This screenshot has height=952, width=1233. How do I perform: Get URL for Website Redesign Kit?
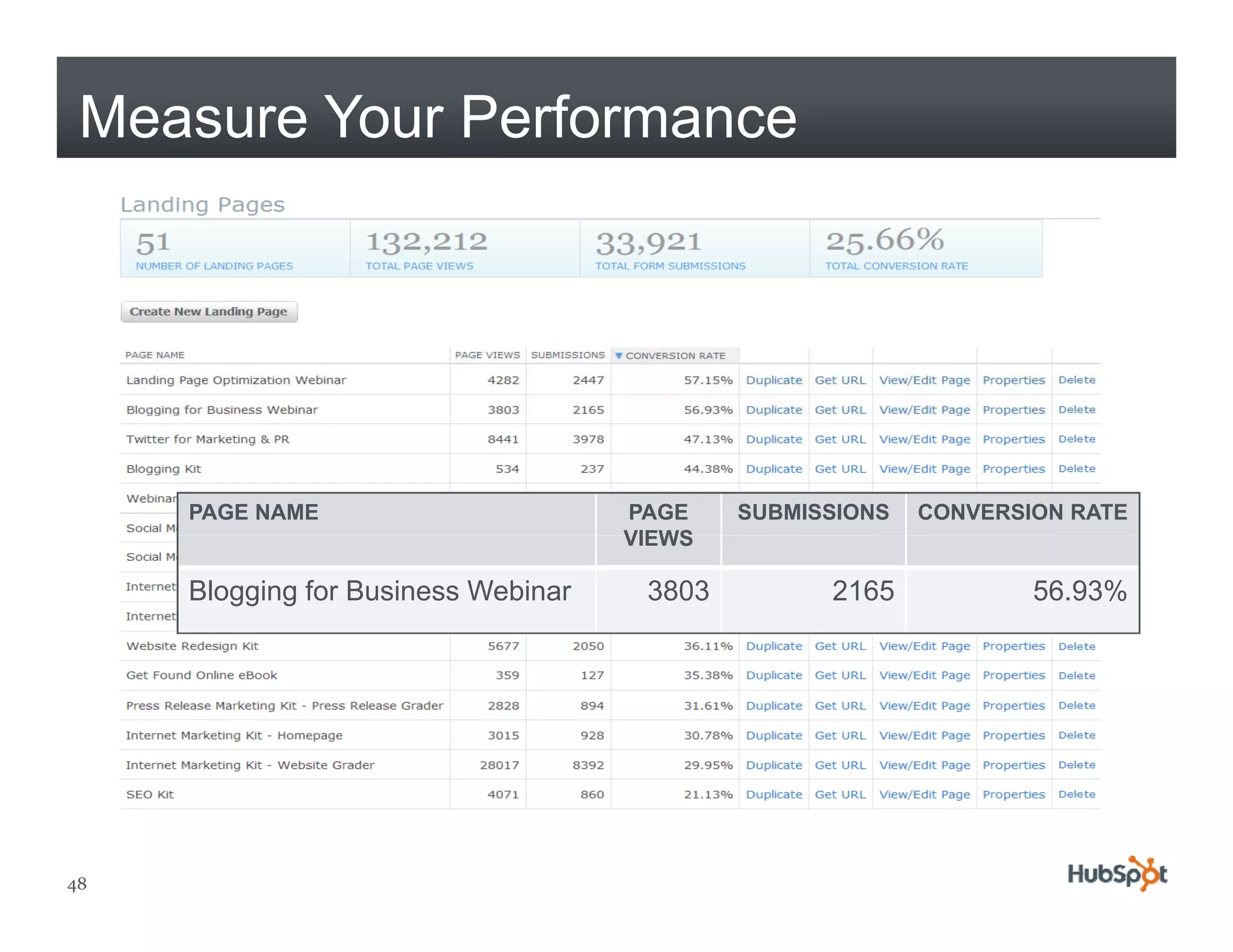(840, 646)
